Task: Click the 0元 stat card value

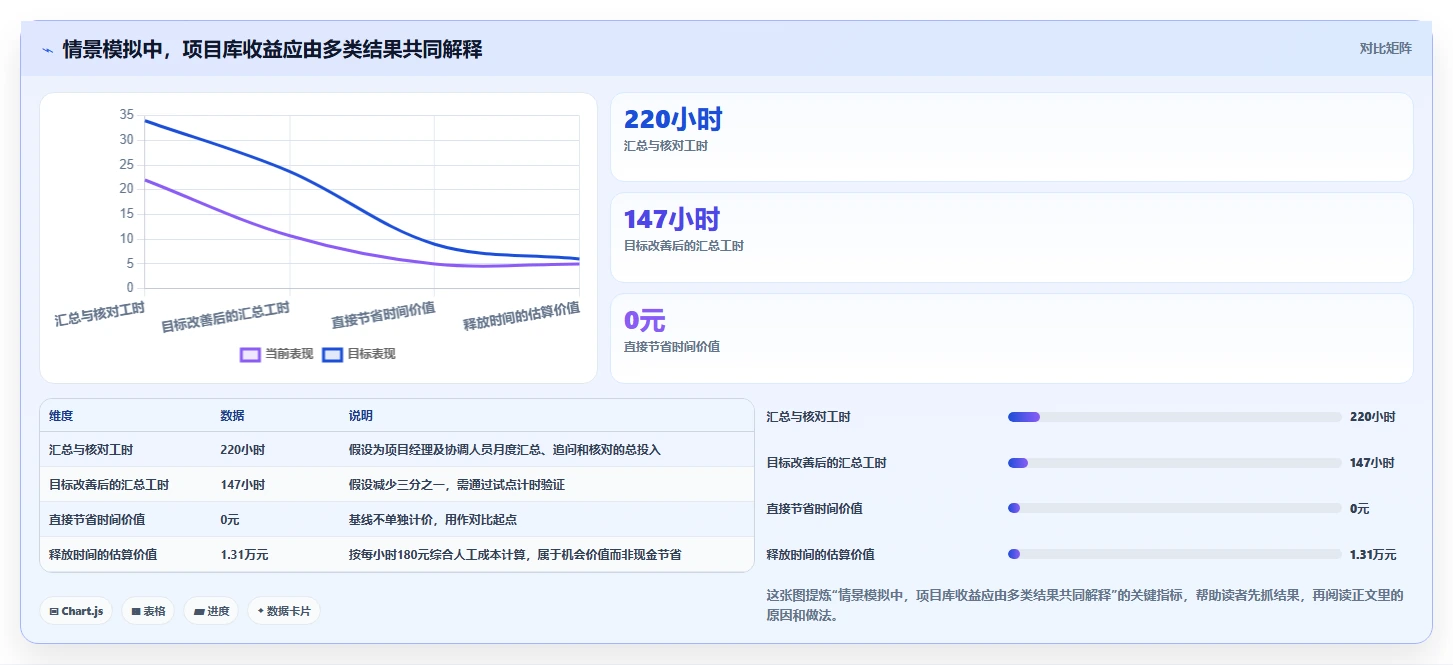Action: (645, 321)
